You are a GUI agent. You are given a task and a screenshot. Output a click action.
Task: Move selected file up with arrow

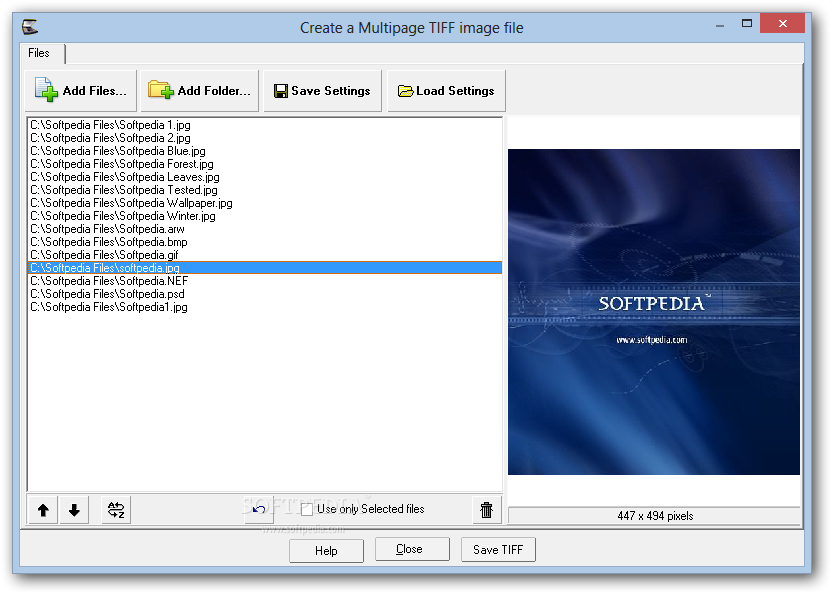[43, 510]
